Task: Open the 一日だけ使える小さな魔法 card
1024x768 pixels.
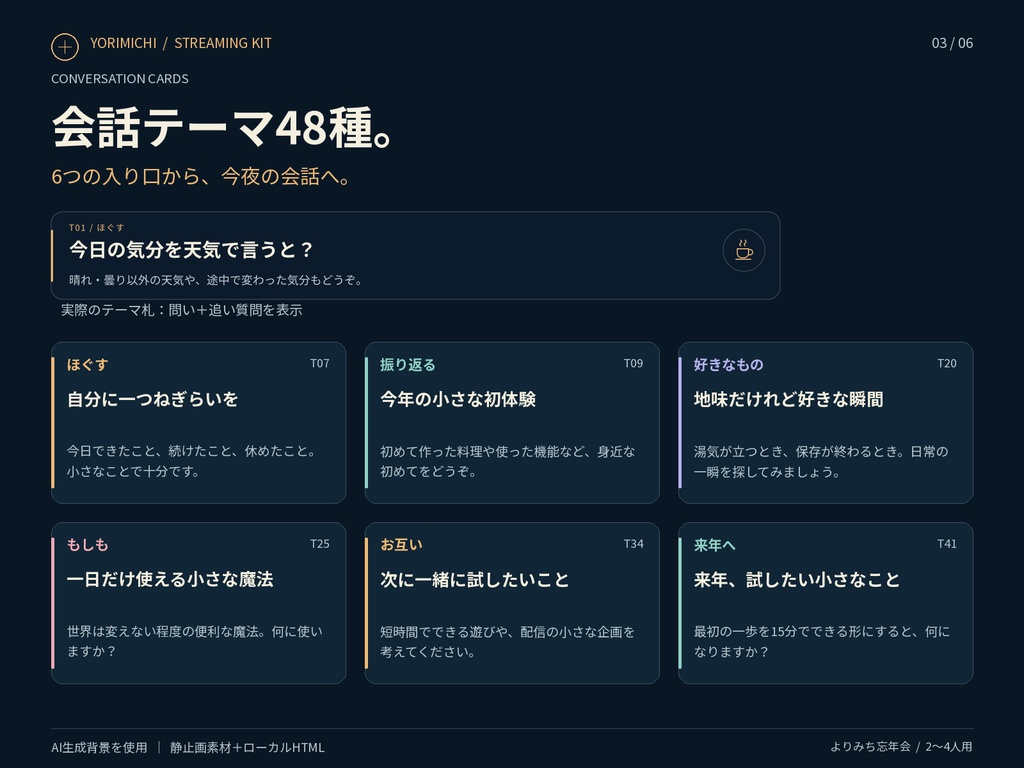Action: (199, 603)
